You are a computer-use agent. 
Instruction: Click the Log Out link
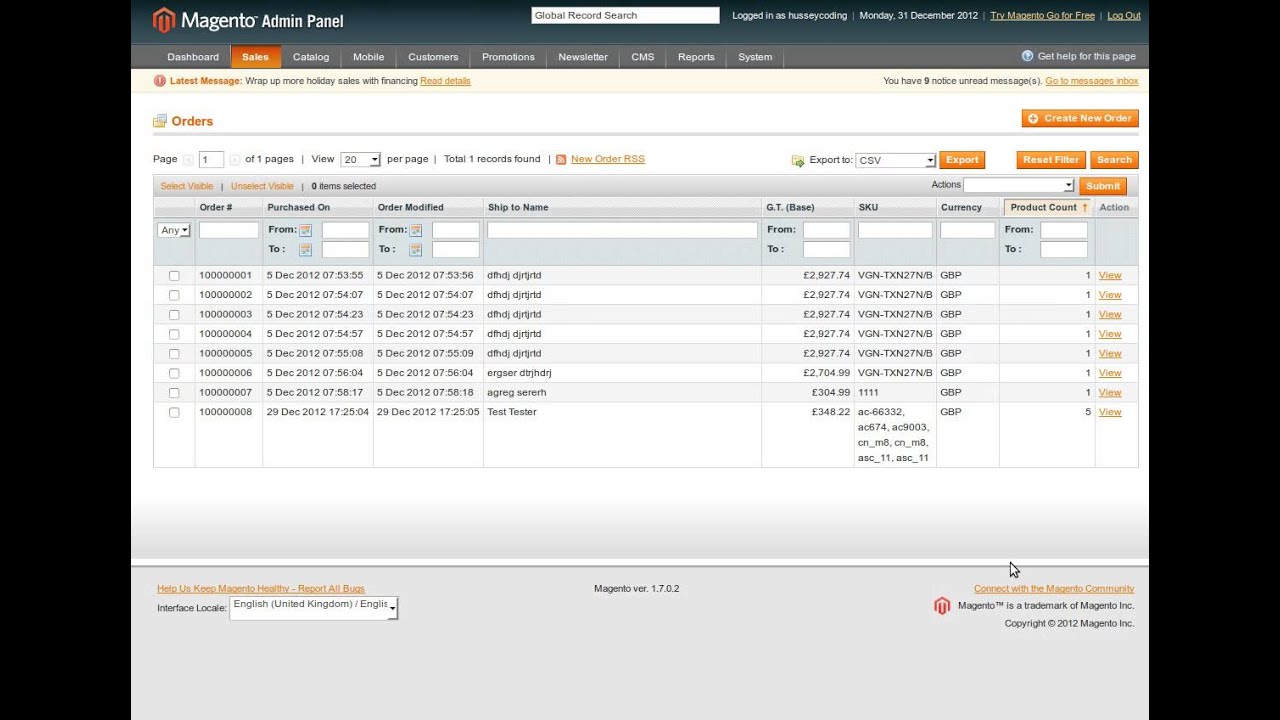point(1124,16)
